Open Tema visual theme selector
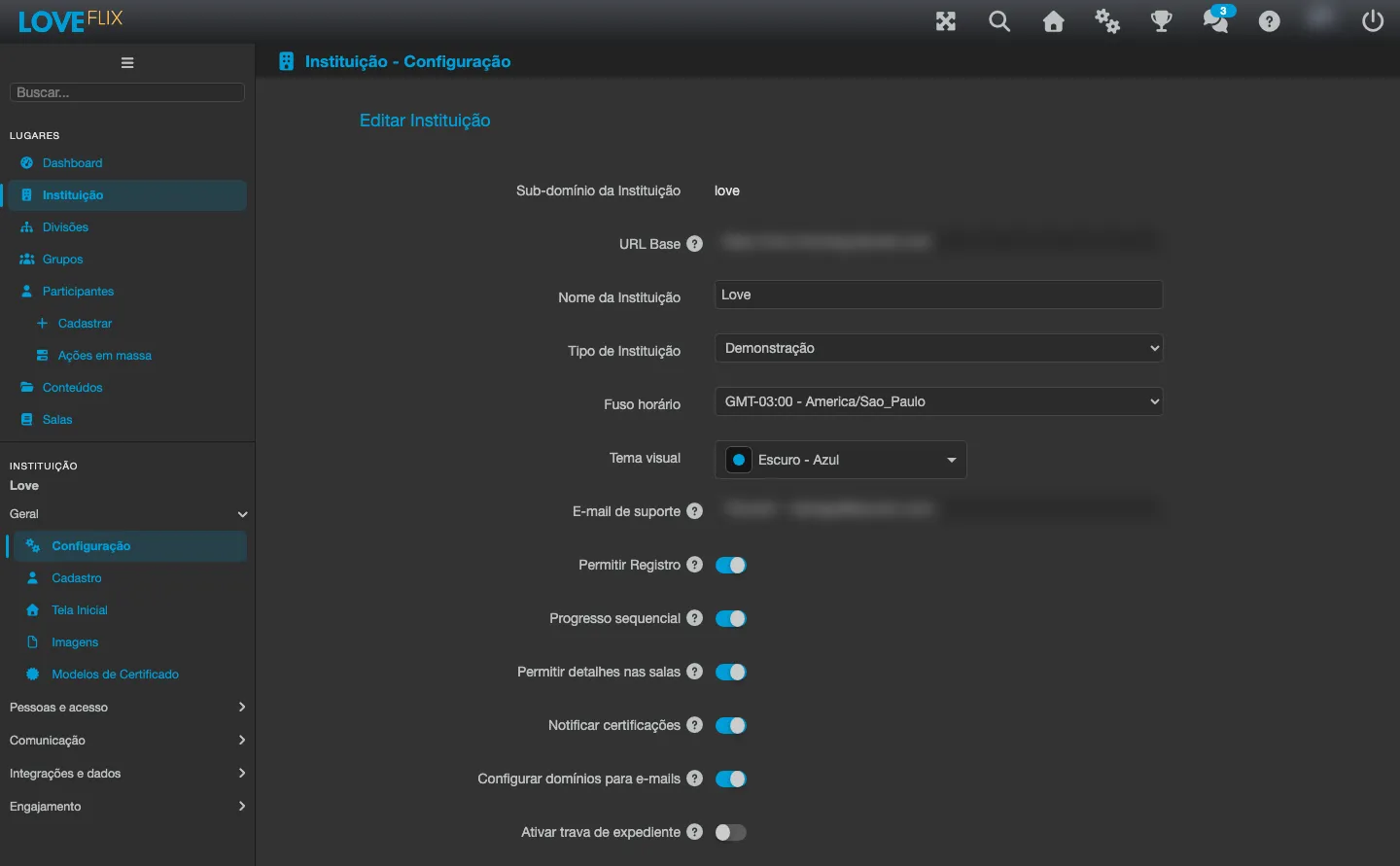The width and height of the screenshot is (1400, 866). 841,460
